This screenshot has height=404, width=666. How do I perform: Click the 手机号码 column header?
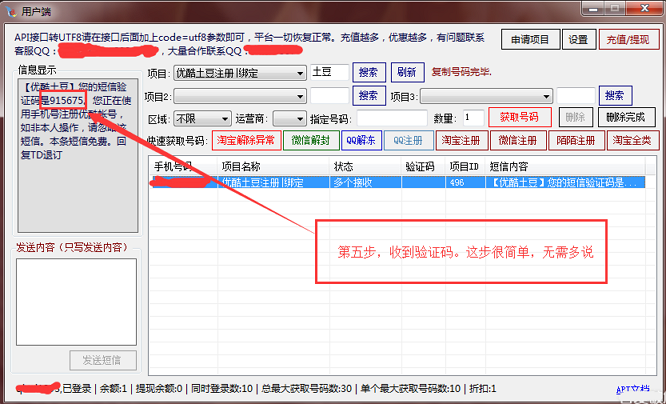183,167
